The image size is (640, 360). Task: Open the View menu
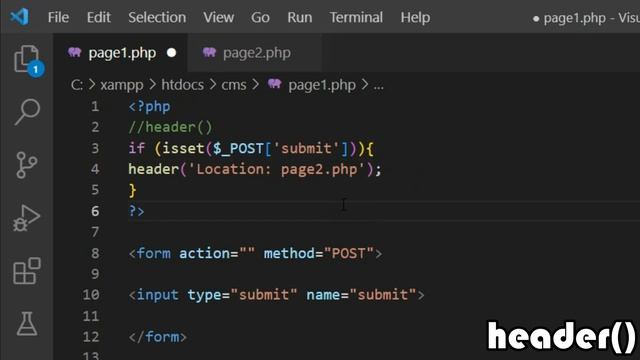coord(219,18)
